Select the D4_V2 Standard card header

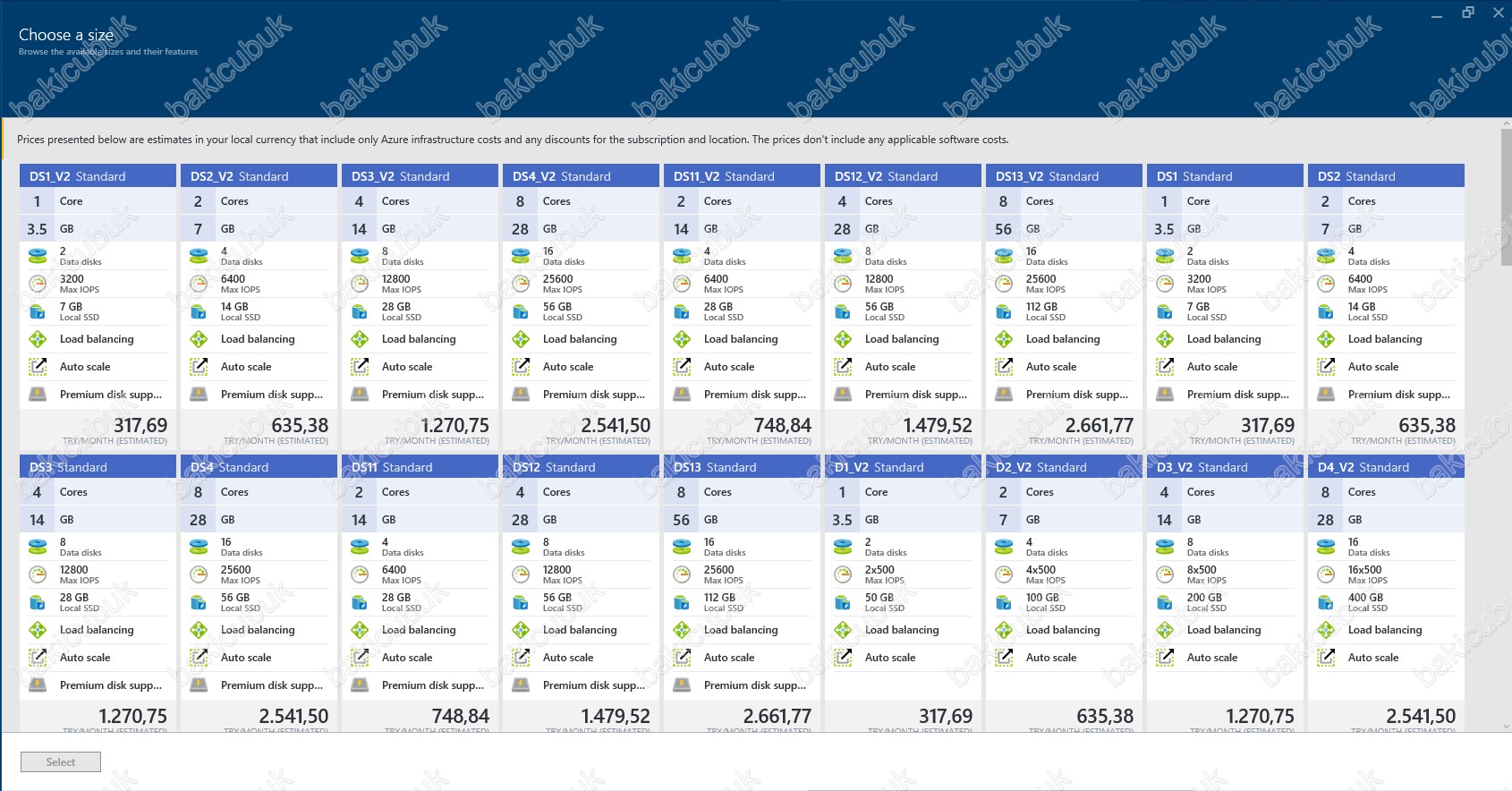pyautogui.click(x=1387, y=467)
